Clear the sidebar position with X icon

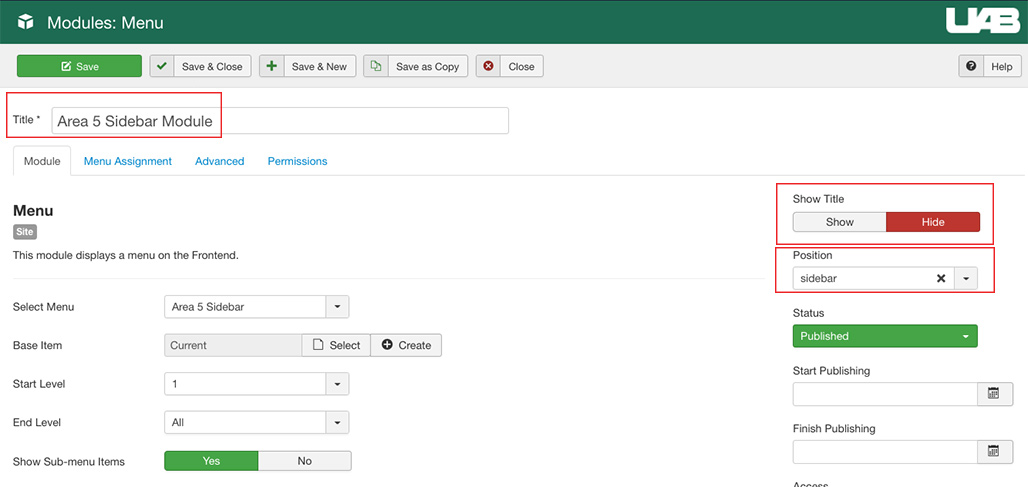940,278
